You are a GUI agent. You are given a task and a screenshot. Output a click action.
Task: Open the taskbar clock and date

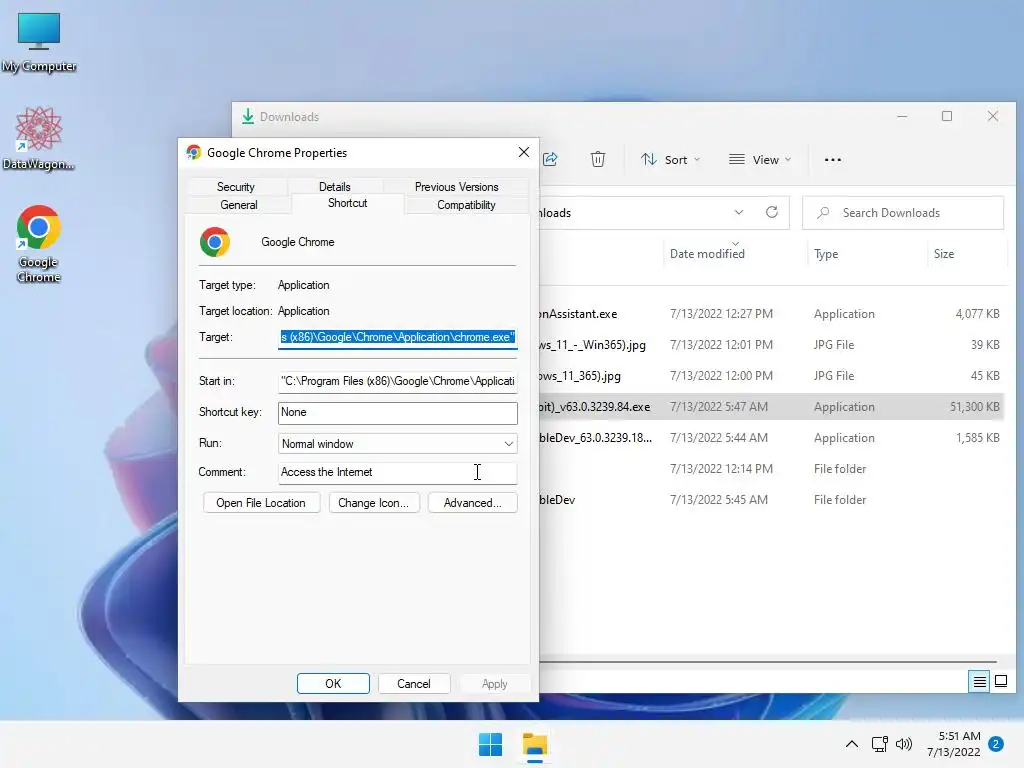click(x=954, y=744)
